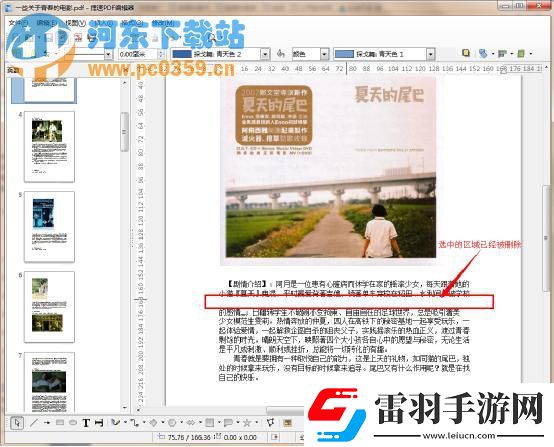Select the dimension line tool next to T
Viewport: 554px width, 447px height.
pyautogui.click(x=99, y=423)
